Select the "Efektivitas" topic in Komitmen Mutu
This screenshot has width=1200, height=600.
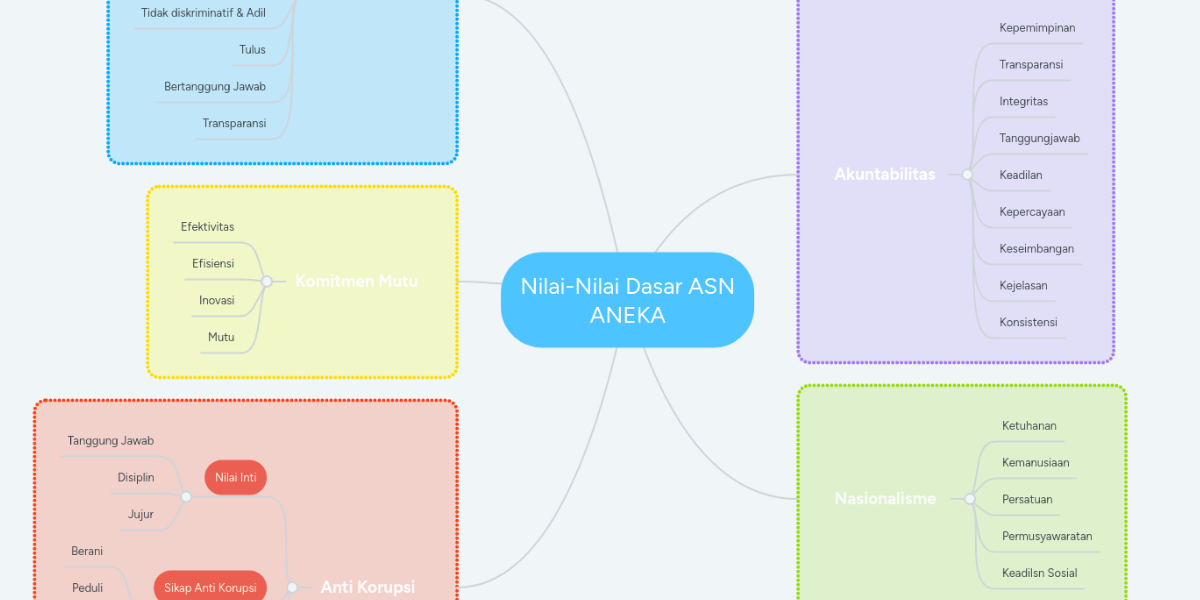tap(206, 227)
